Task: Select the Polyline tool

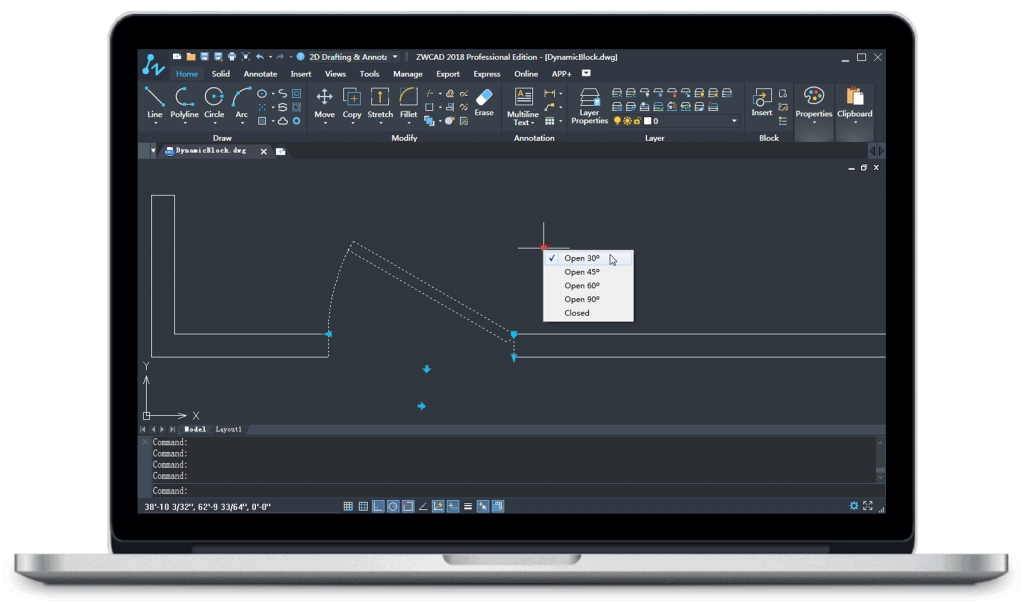Action: [x=184, y=102]
